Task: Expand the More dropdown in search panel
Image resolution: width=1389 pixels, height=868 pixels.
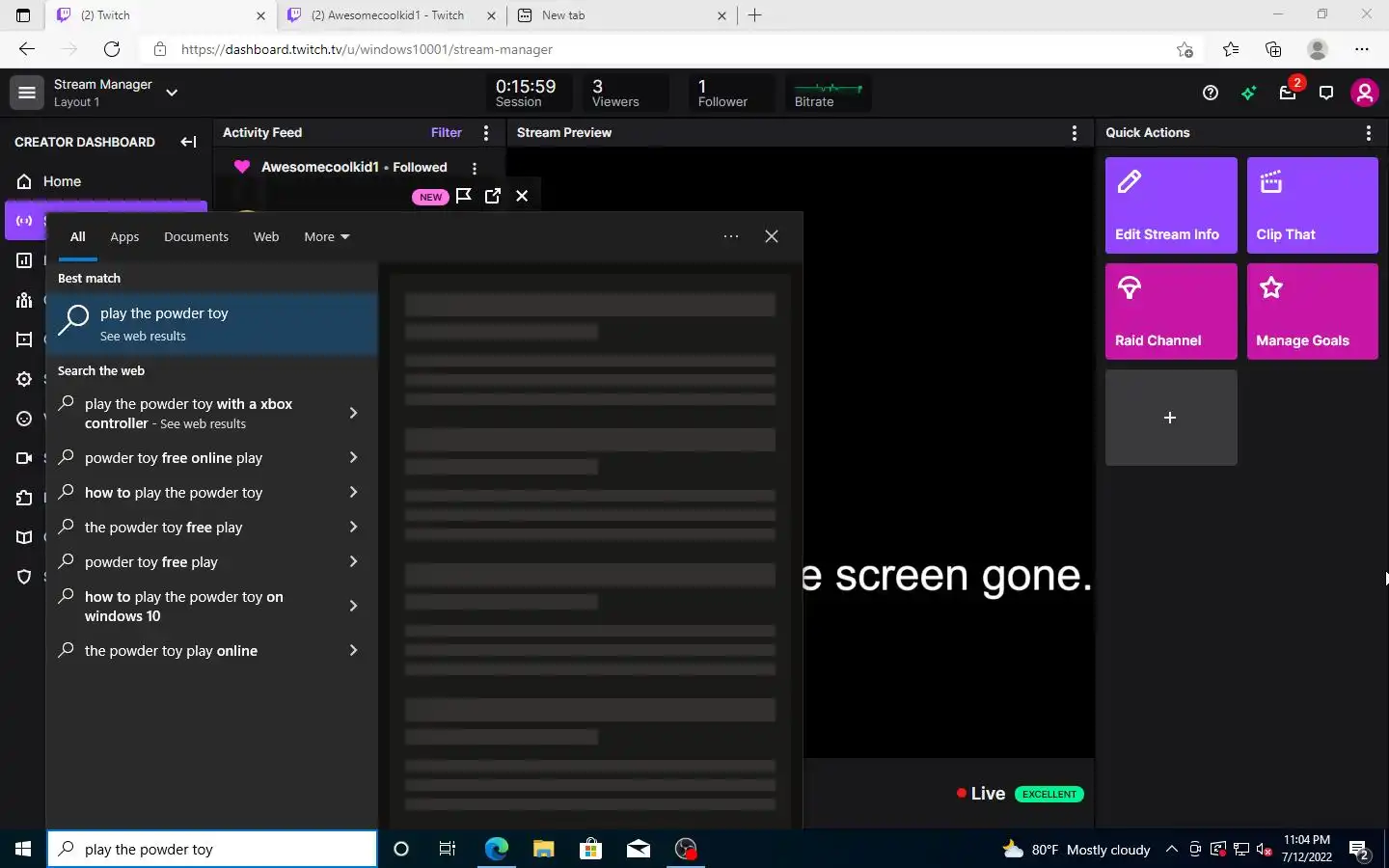Action: click(327, 236)
